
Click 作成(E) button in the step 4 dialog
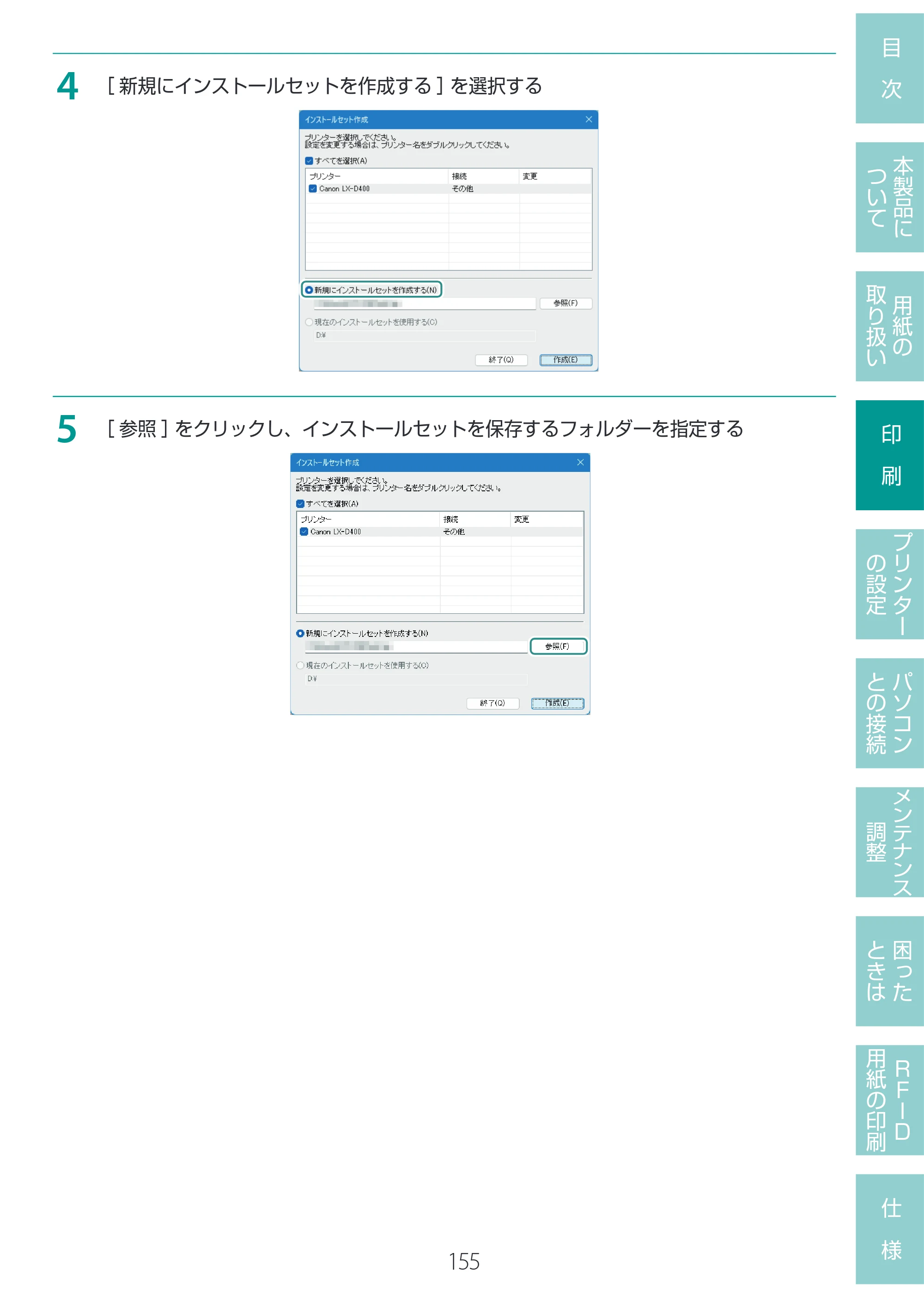566,360
